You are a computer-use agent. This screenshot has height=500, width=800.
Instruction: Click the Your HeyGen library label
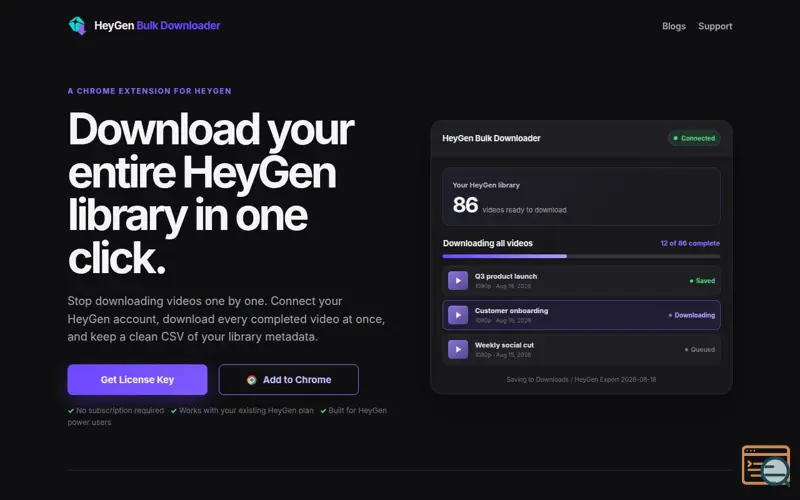[x=486, y=185]
